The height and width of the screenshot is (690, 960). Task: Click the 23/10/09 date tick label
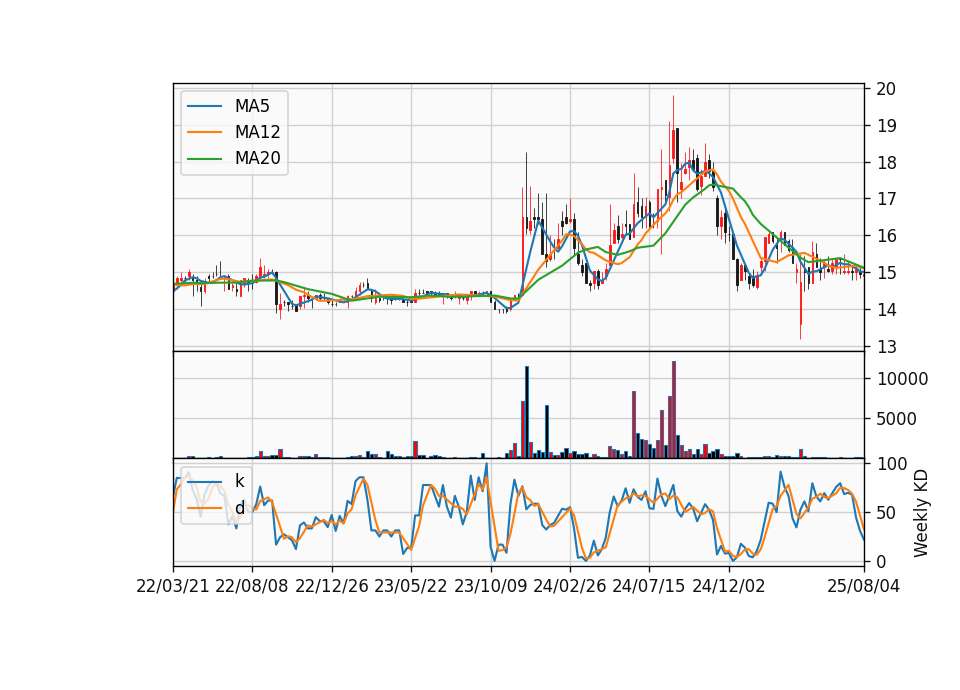coord(490,586)
